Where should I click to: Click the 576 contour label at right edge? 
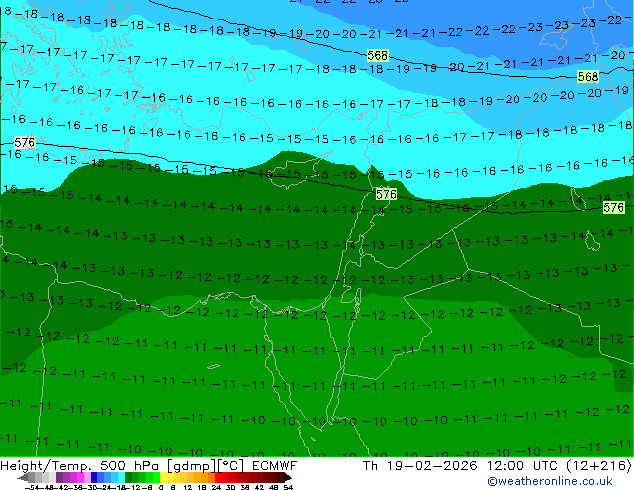click(613, 208)
